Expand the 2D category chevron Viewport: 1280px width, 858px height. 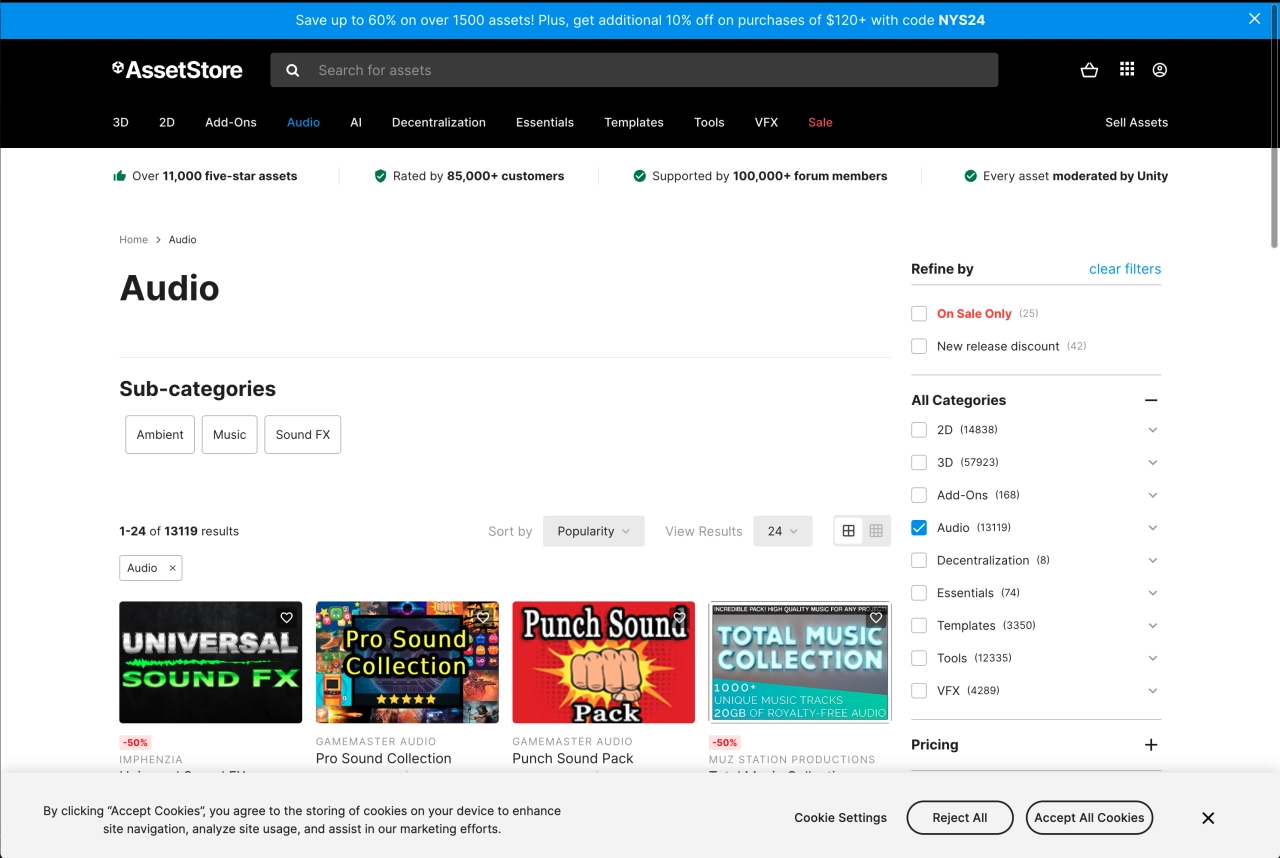1153,430
